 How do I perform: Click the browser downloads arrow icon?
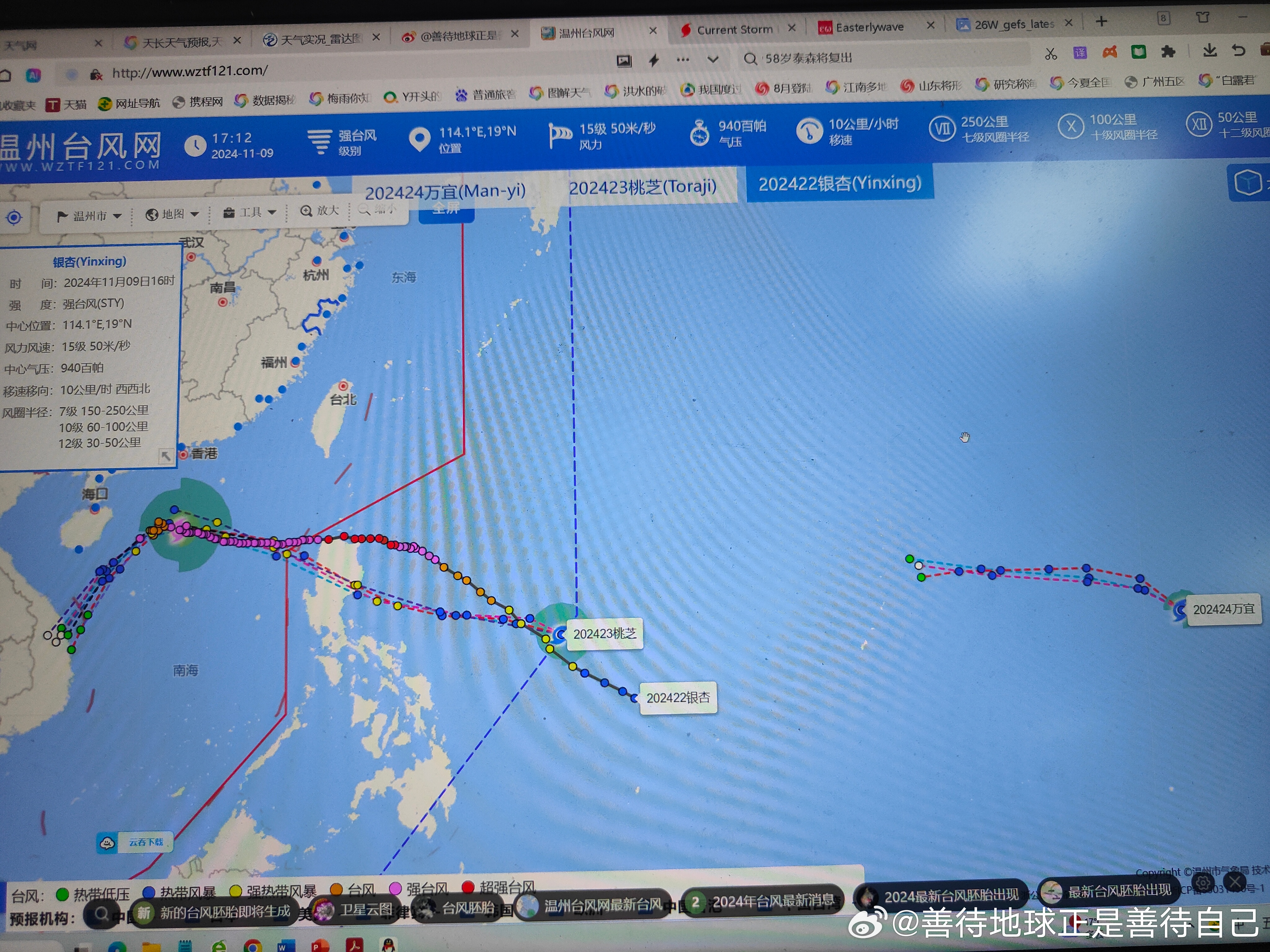[x=1210, y=51]
